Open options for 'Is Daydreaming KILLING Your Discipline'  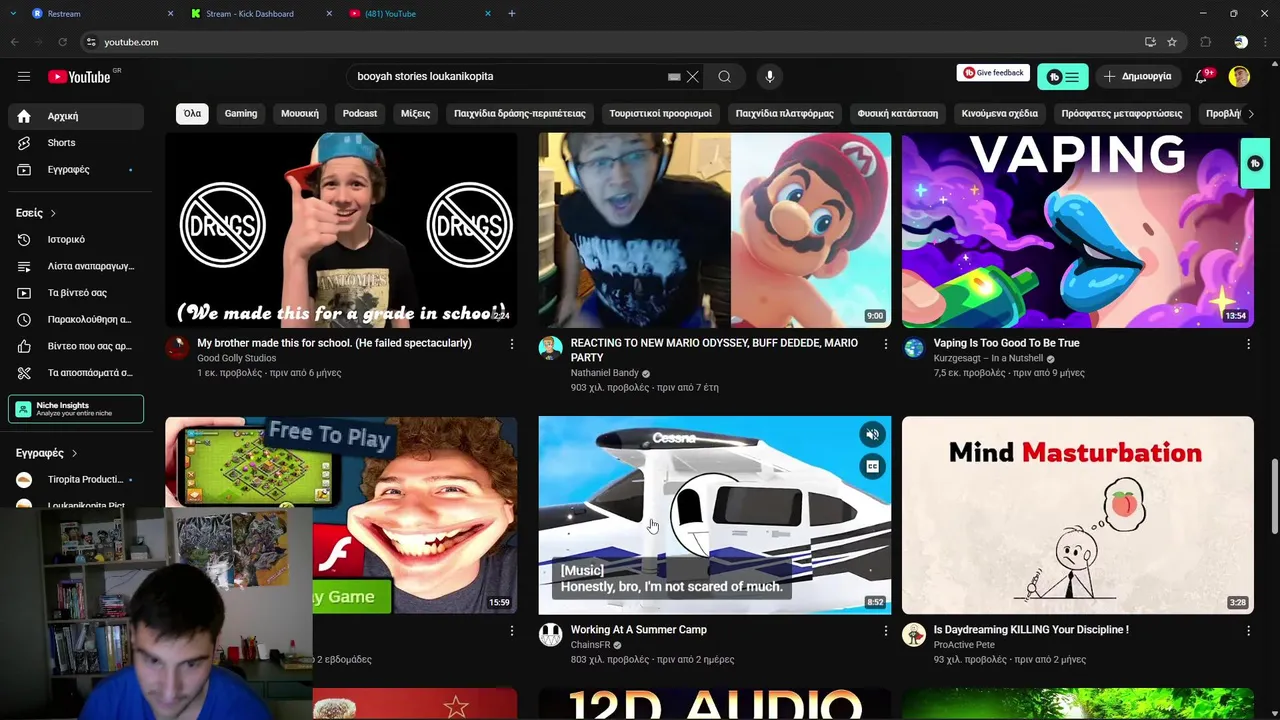coord(1248,630)
